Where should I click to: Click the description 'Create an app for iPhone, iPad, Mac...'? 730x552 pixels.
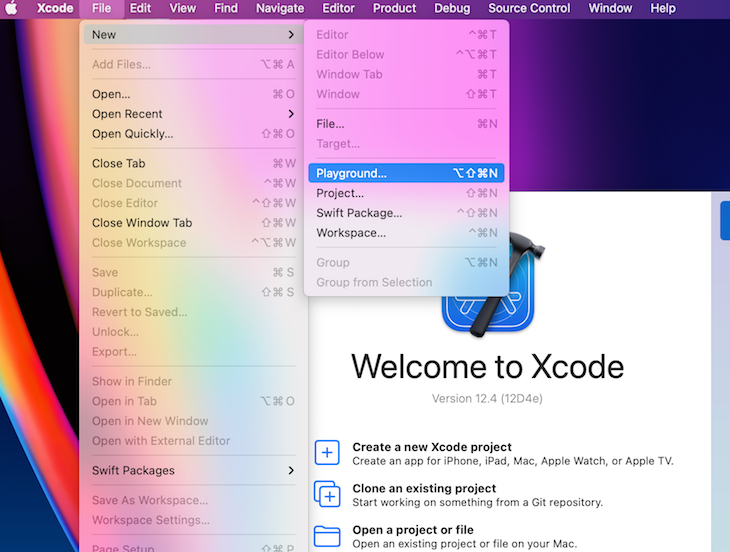tap(513, 461)
